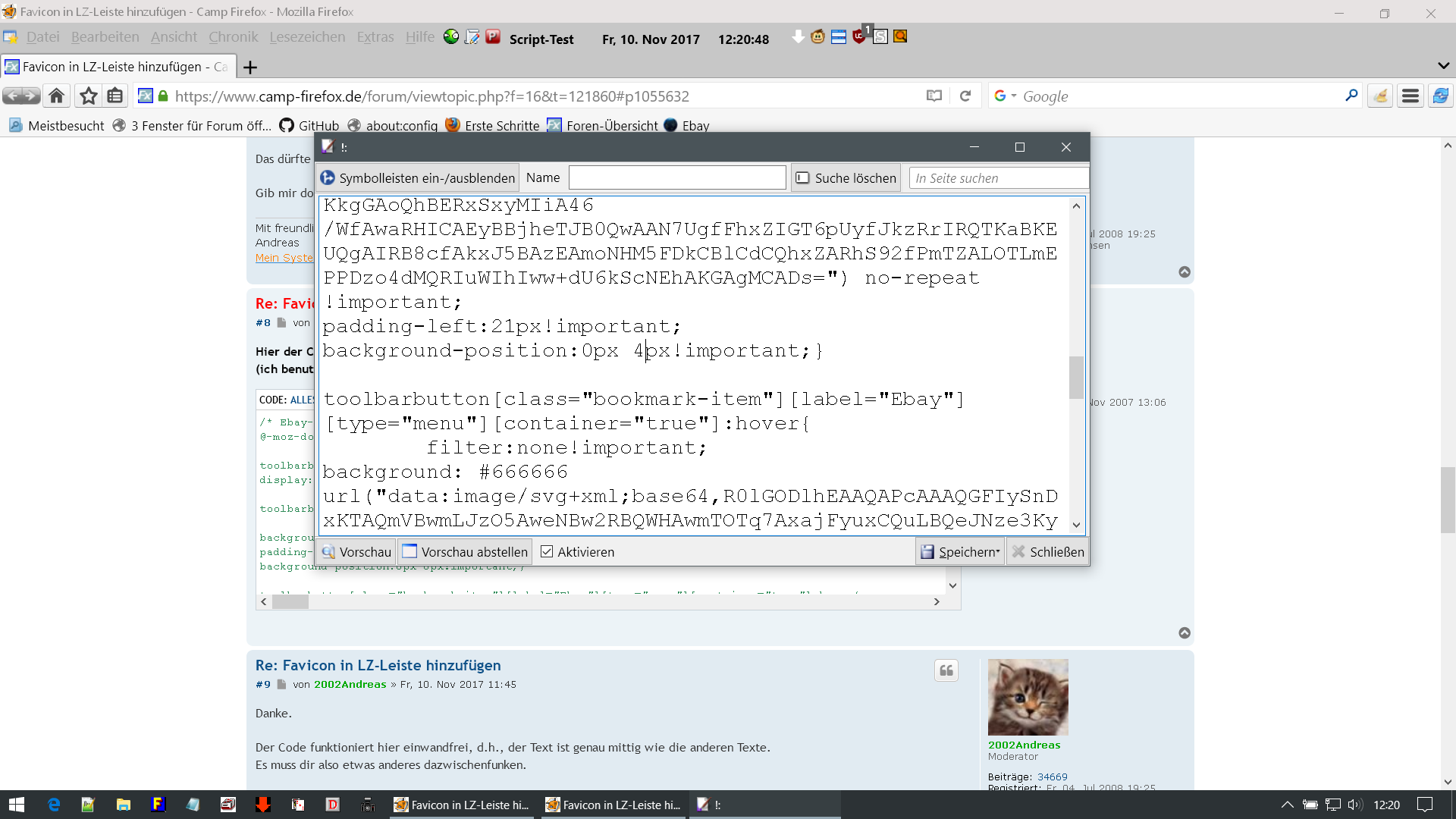The image size is (1456, 819).
Task: Click Vorschau abstellen button
Action: coord(466,552)
